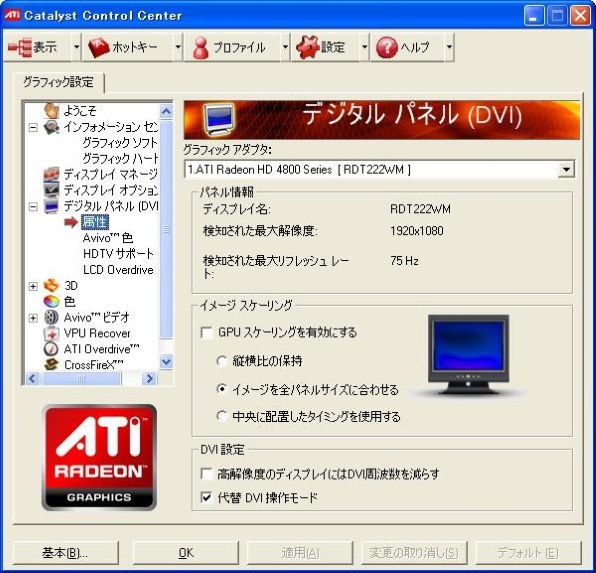This screenshot has width=596, height=573.
Task: Open the 表示 (View) toolbar icon
Action: pyautogui.click(x=20, y=48)
